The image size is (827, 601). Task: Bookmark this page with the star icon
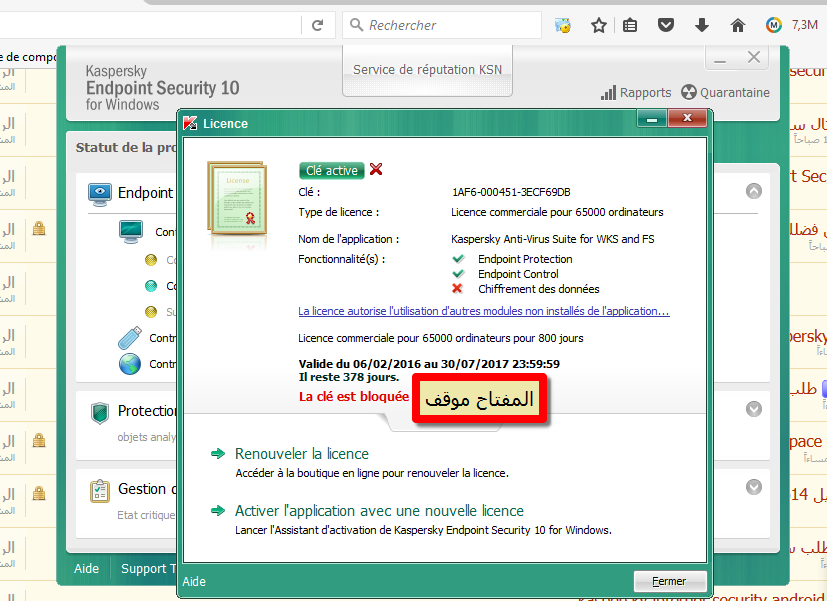[x=599, y=25]
